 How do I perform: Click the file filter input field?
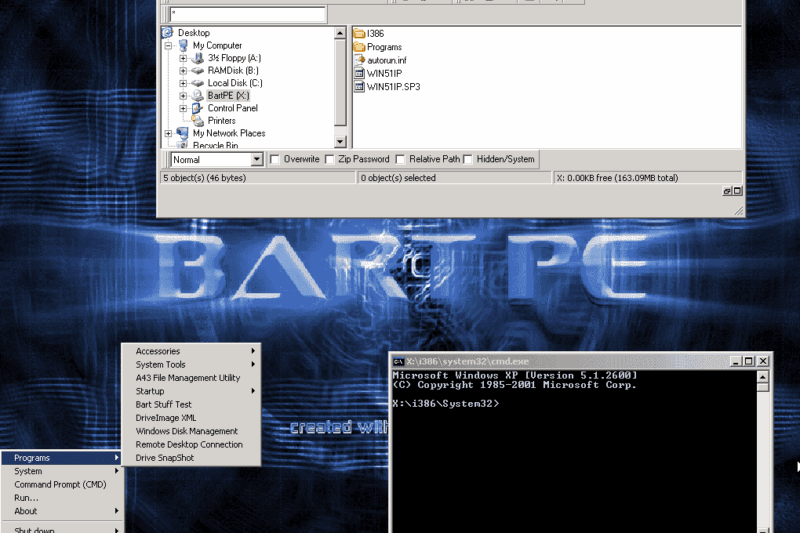pos(247,14)
